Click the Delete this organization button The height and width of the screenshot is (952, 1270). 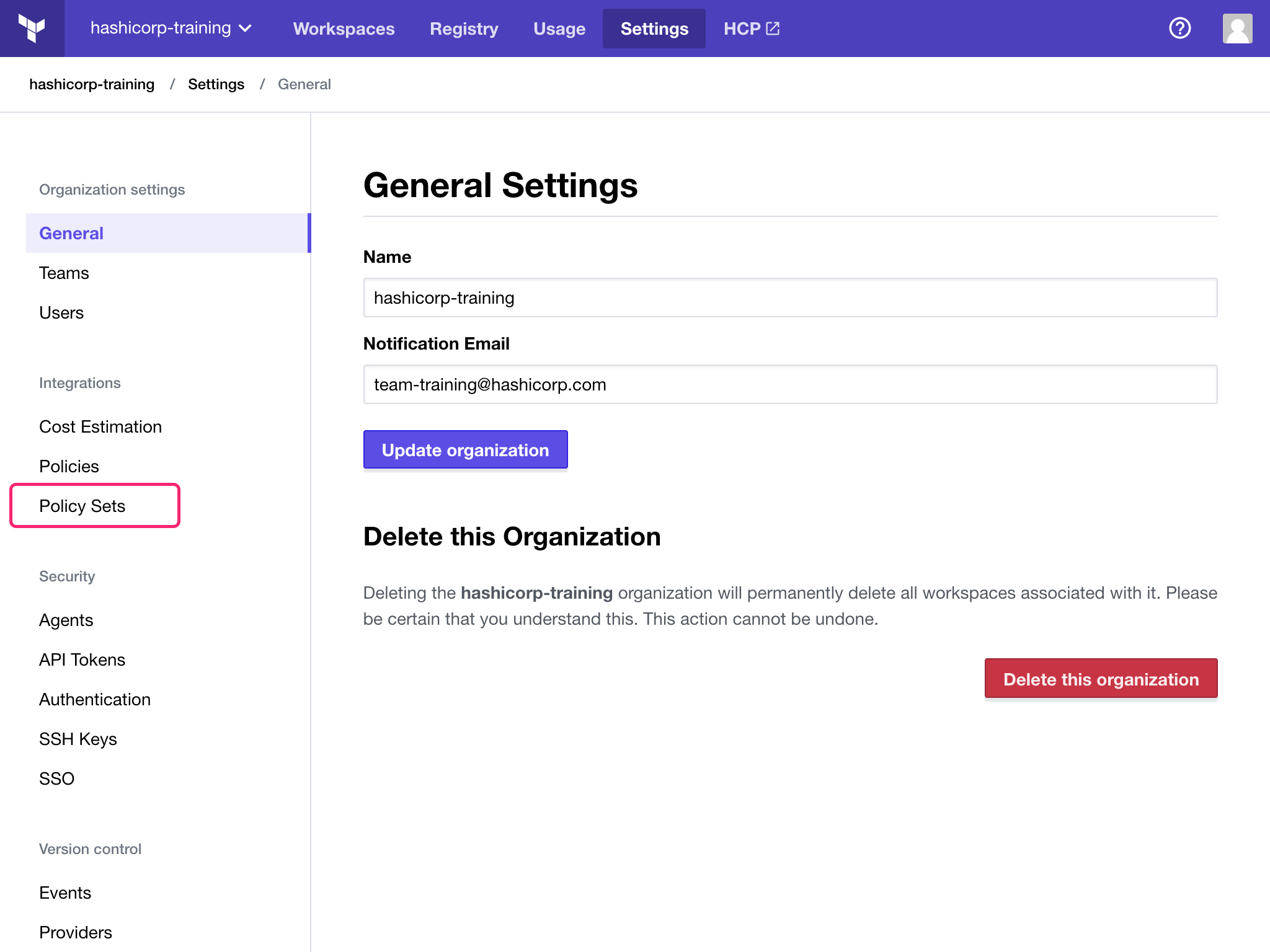[x=1101, y=678]
